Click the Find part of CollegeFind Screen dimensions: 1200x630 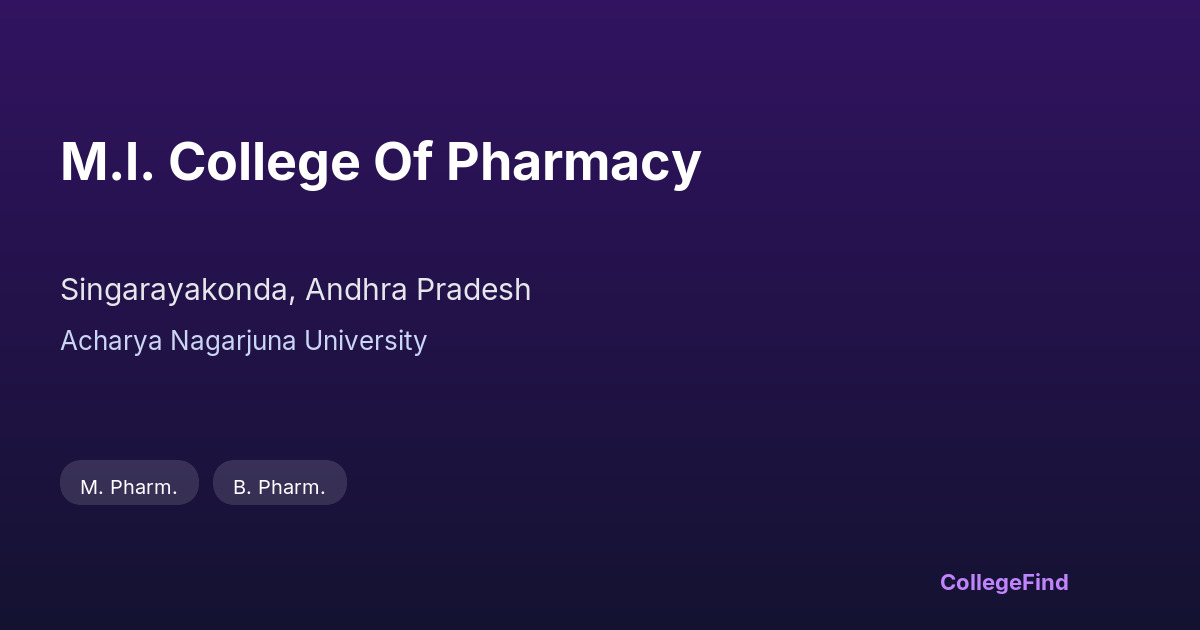tap(1045, 582)
